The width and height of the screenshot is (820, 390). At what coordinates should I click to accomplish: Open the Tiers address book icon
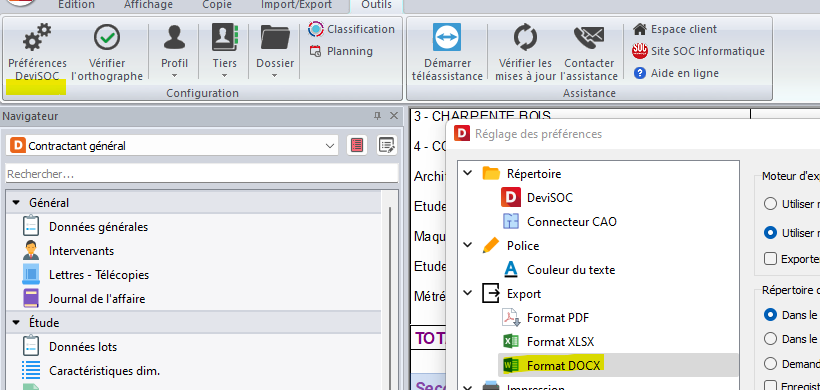pos(225,37)
